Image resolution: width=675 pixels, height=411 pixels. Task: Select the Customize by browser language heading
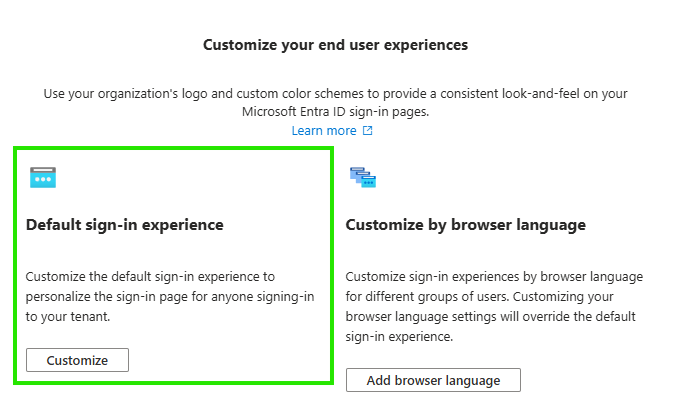coord(466,225)
